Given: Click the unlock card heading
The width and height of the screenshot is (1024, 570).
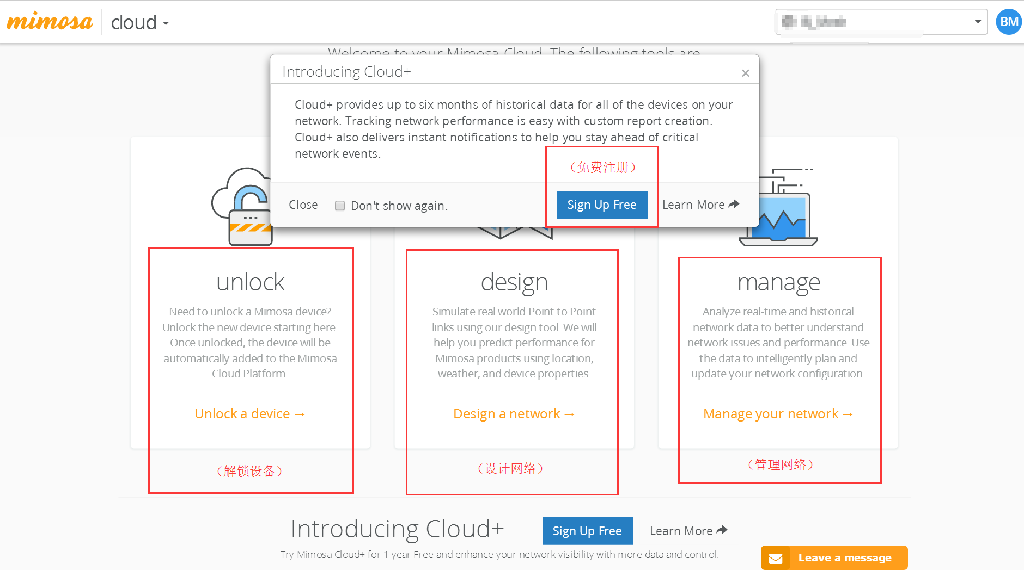Looking at the screenshot, I should click(251, 282).
